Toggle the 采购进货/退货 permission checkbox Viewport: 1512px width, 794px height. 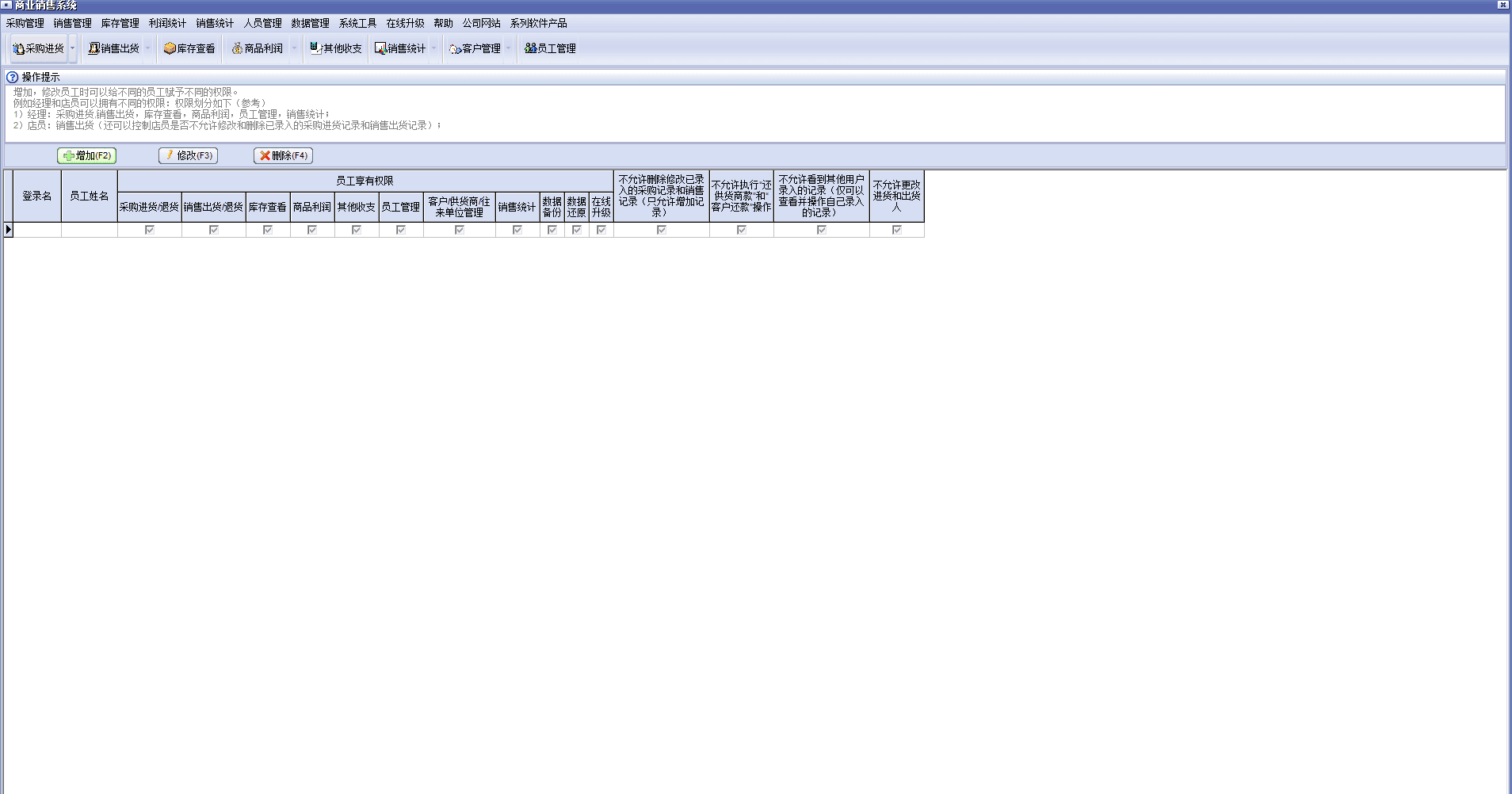tap(150, 230)
